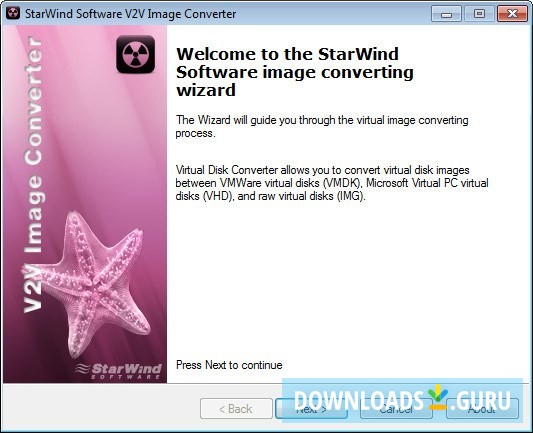
Task: Click the Next button to continue
Action: pyautogui.click(x=311, y=409)
